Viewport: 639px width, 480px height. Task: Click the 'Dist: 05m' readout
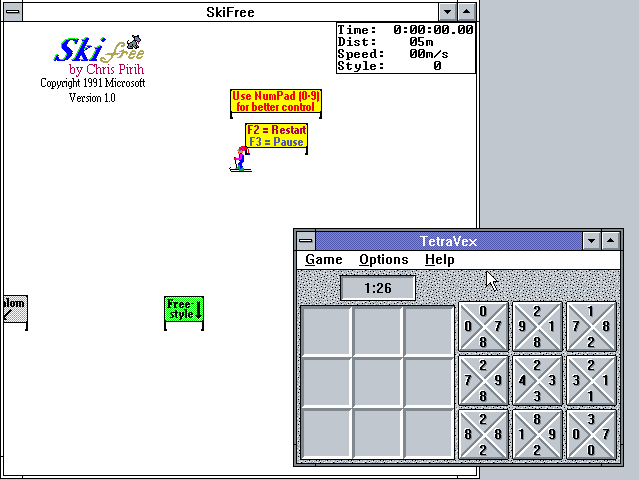coord(386,42)
